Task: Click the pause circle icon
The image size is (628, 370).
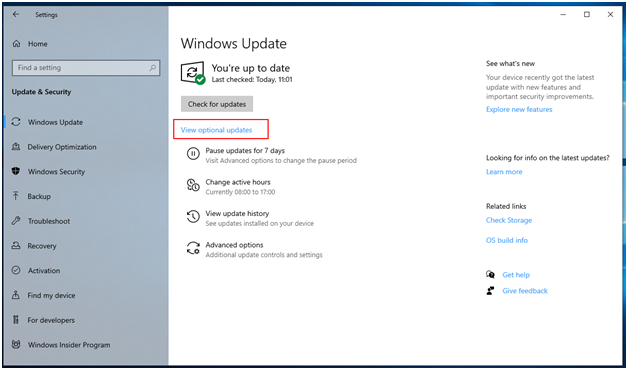Action: tap(193, 154)
